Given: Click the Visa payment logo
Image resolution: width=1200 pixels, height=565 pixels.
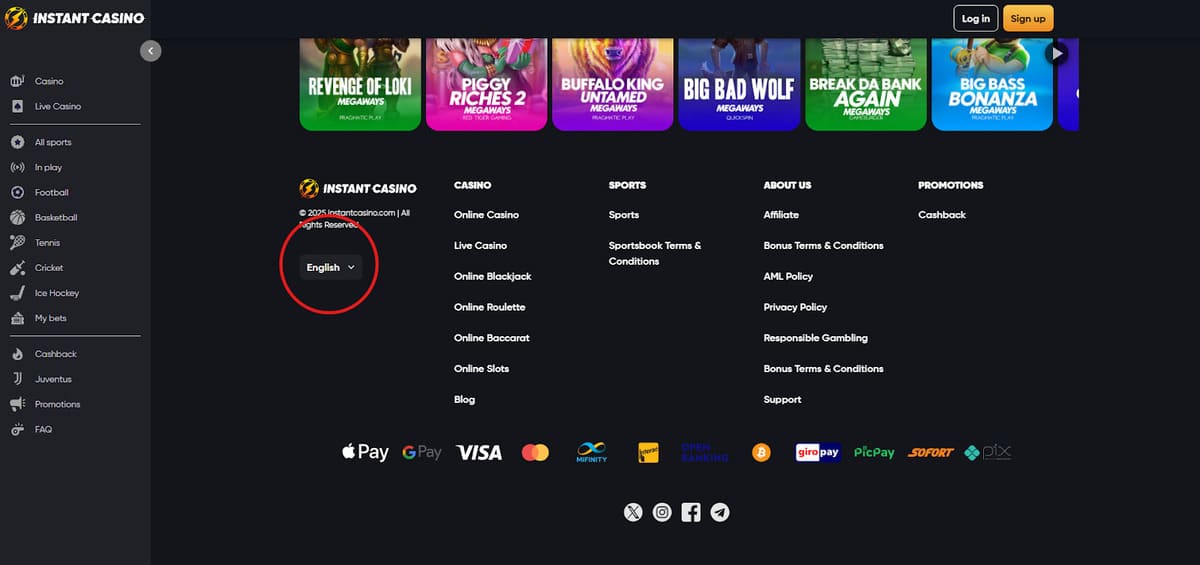Looking at the screenshot, I should (x=479, y=453).
